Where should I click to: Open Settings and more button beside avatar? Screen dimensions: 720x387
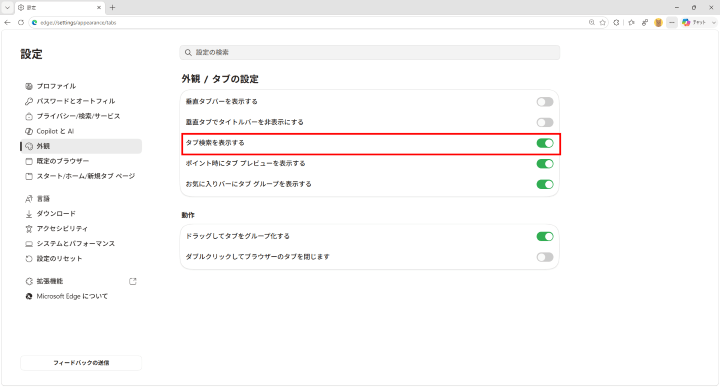pos(672,22)
